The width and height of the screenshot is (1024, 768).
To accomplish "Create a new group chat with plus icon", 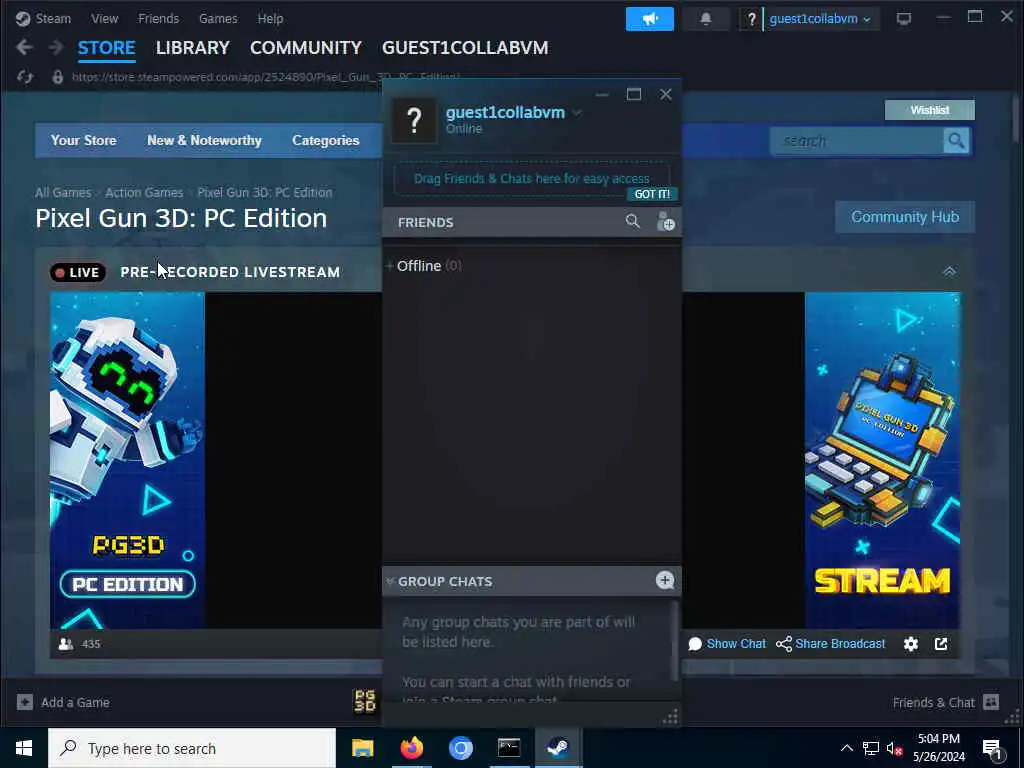I will [665, 580].
